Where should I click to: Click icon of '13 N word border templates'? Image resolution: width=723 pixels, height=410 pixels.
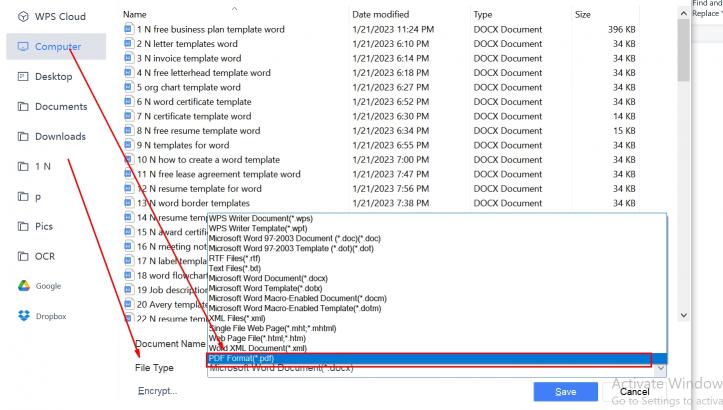(x=129, y=203)
